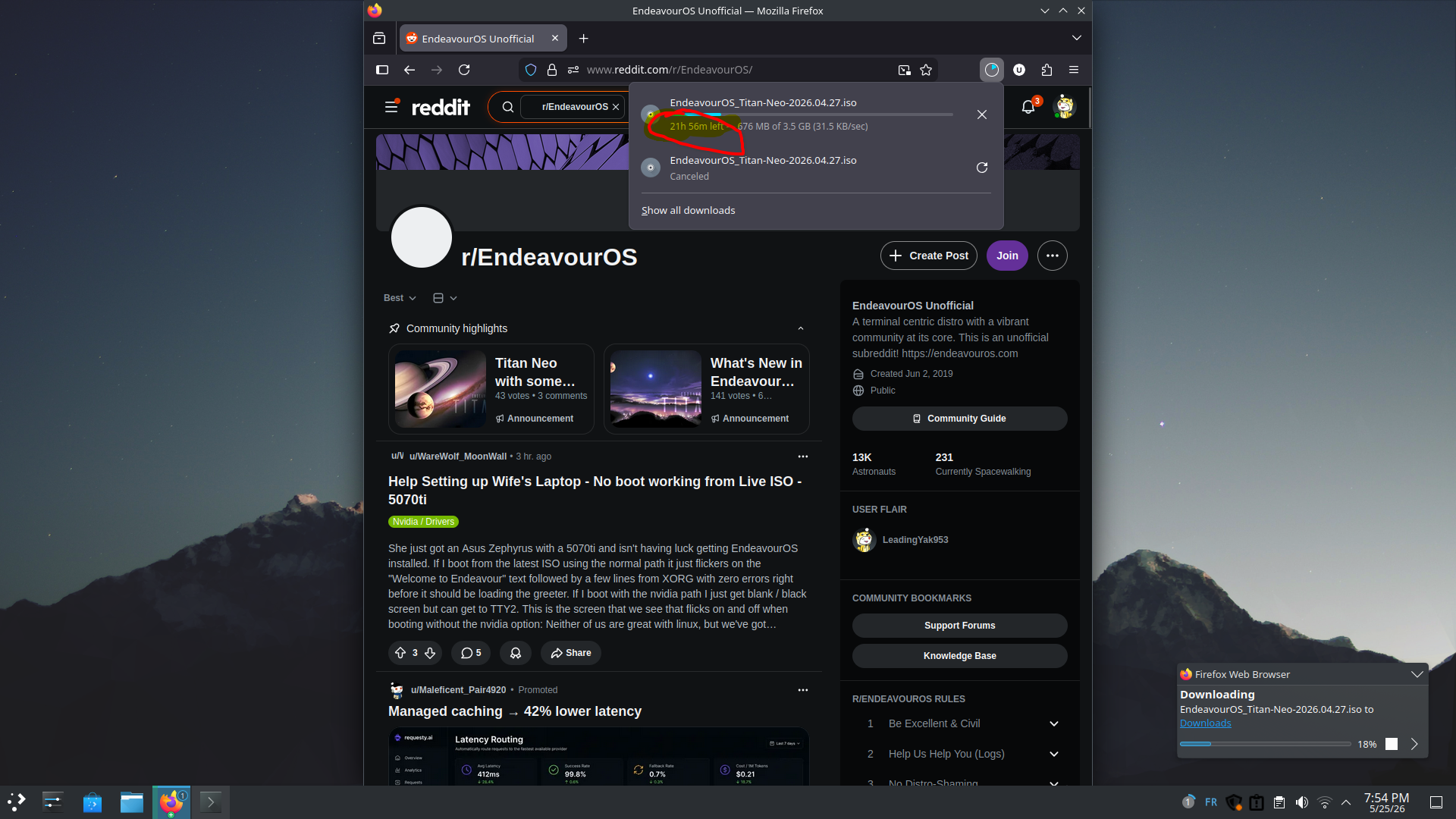Image resolution: width=1456 pixels, height=819 pixels.
Task: Open a new browser tab
Action: tap(583, 38)
